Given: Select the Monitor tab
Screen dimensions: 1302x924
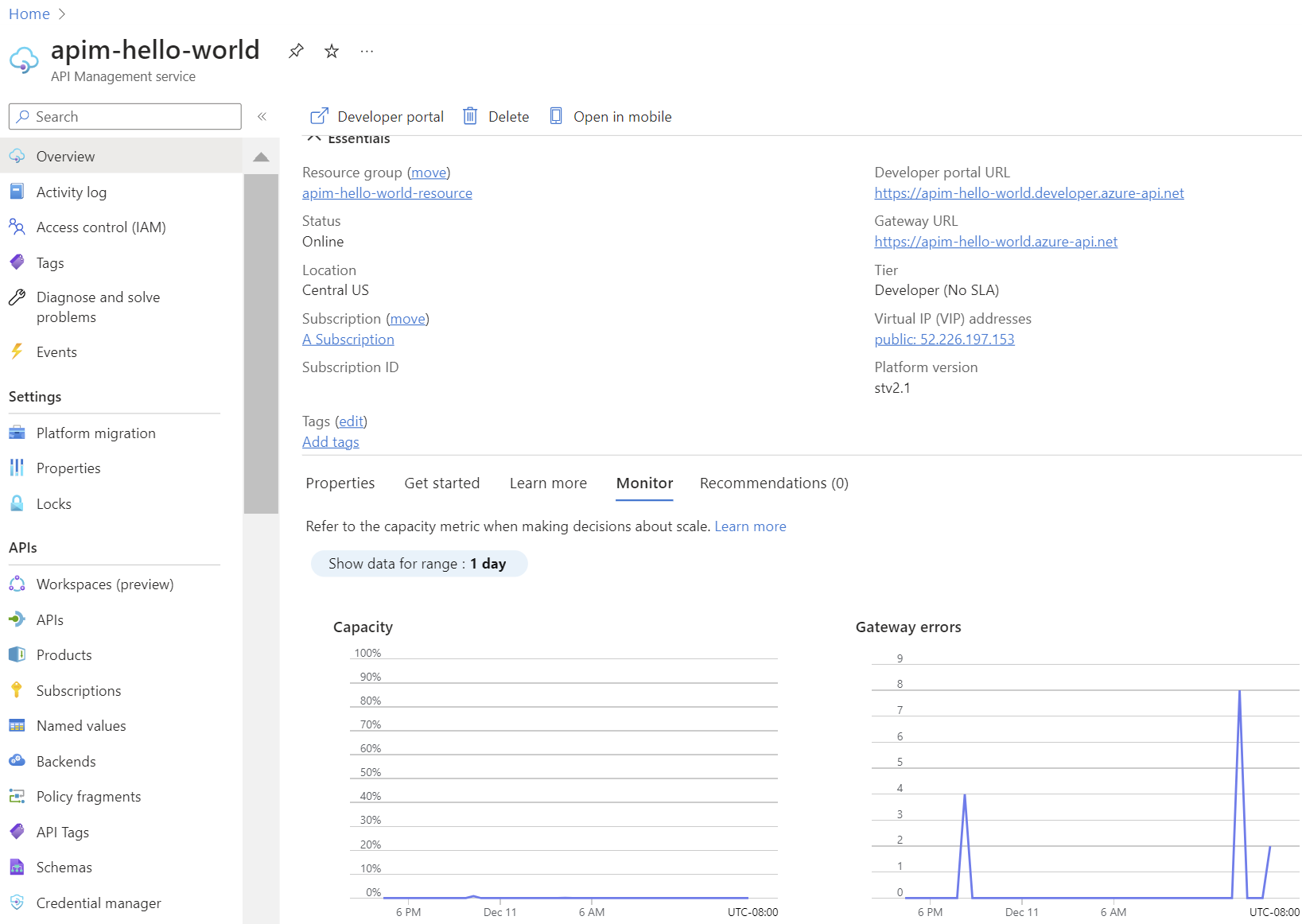Looking at the screenshot, I should (644, 483).
